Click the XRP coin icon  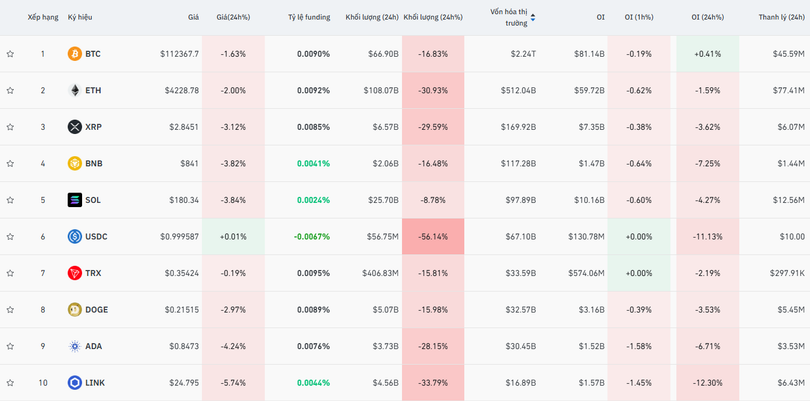click(74, 127)
